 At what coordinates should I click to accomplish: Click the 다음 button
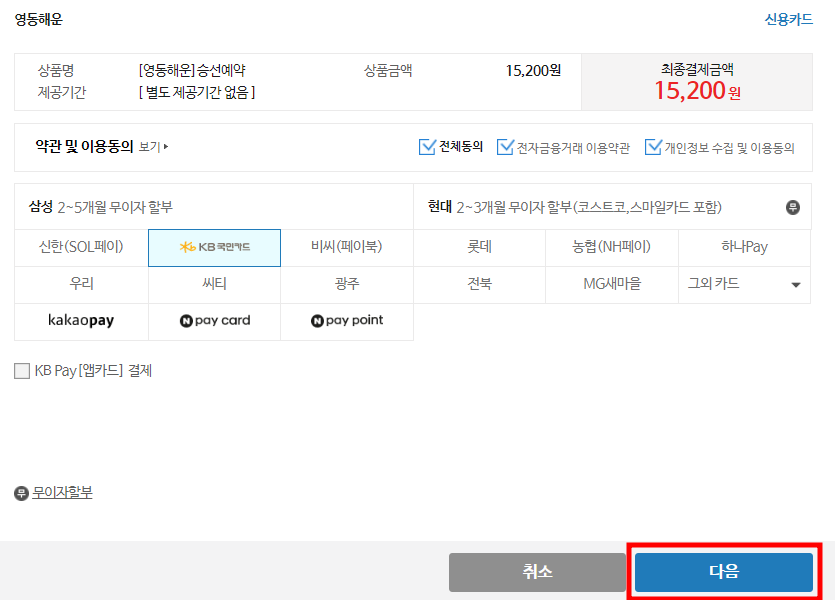pyautogui.click(x=724, y=572)
